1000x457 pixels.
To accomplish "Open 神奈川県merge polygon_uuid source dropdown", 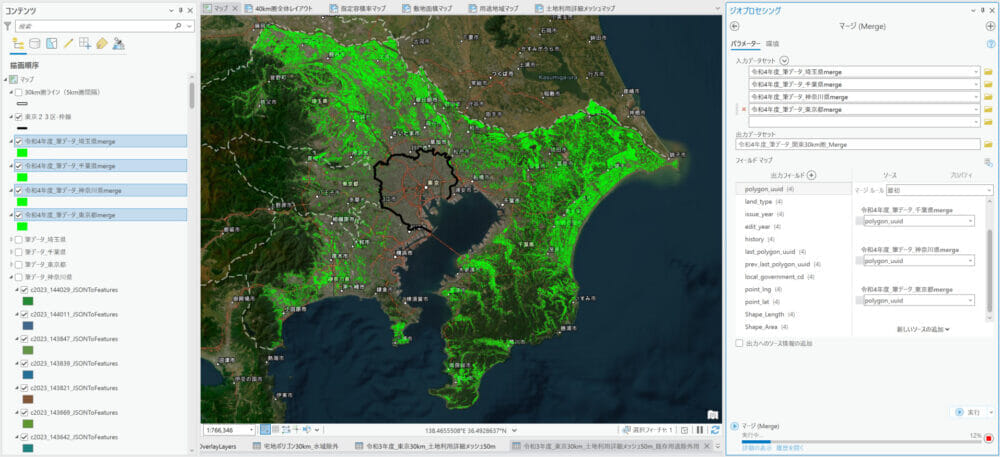I will (x=970, y=261).
